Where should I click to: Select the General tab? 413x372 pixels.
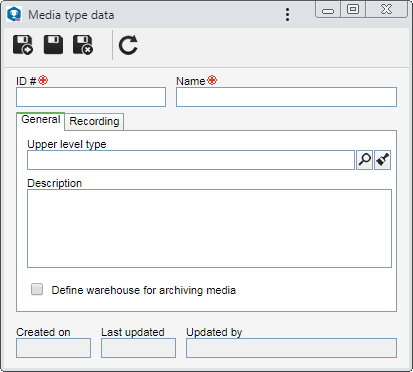pos(41,119)
